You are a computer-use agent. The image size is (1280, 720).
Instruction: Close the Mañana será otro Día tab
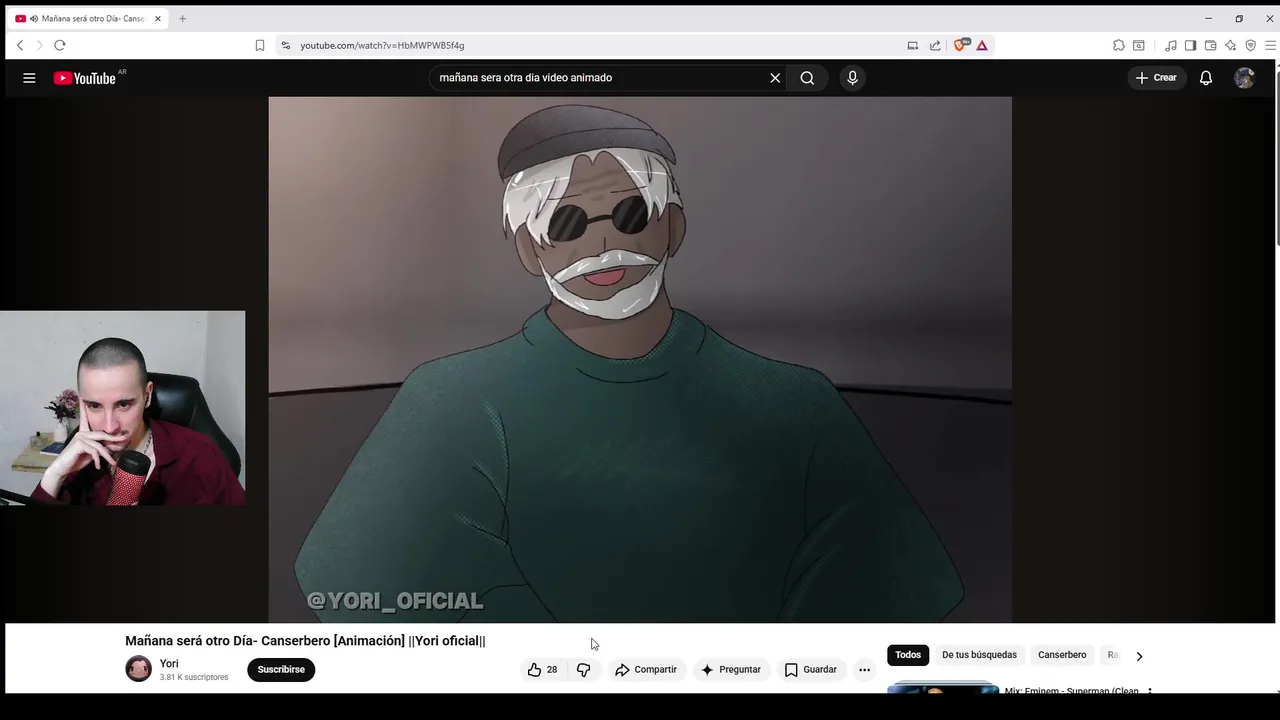[157, 18]
